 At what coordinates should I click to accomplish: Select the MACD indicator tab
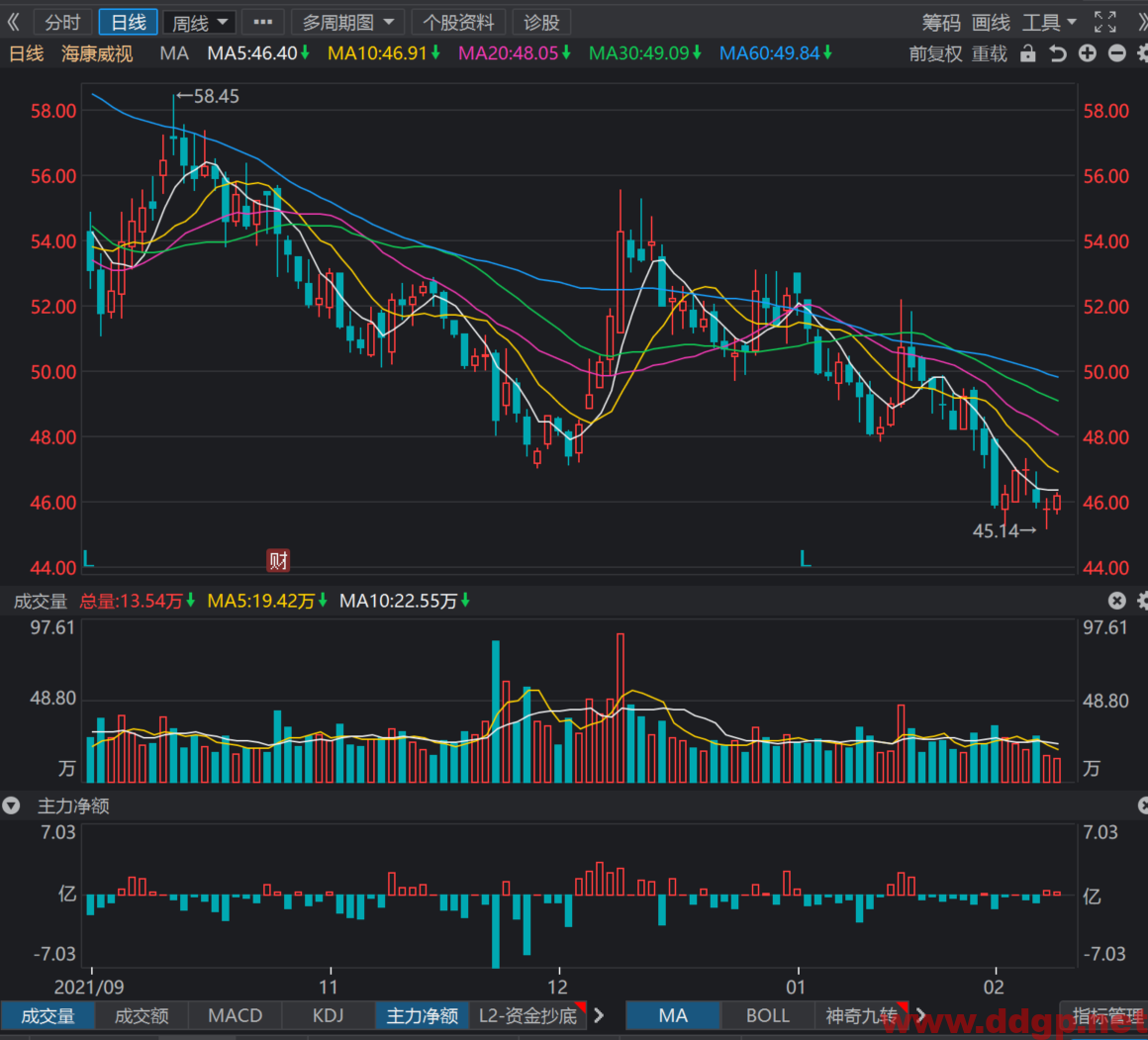tap(235, 1015)
